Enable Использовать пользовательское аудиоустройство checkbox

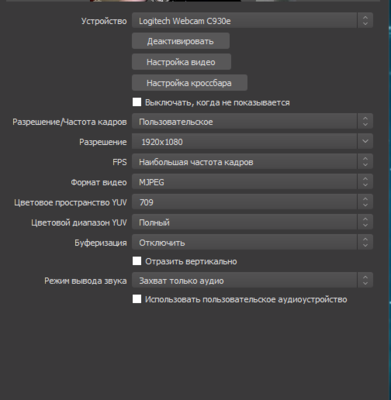pyautogui.click(x=137, y=299)
